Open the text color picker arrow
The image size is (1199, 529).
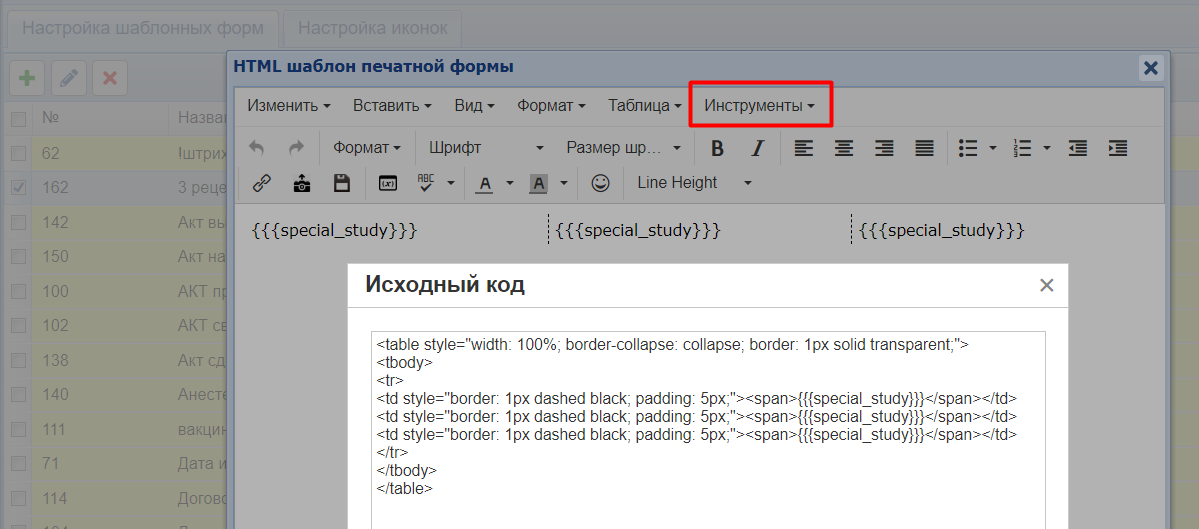tap(510, 183)
